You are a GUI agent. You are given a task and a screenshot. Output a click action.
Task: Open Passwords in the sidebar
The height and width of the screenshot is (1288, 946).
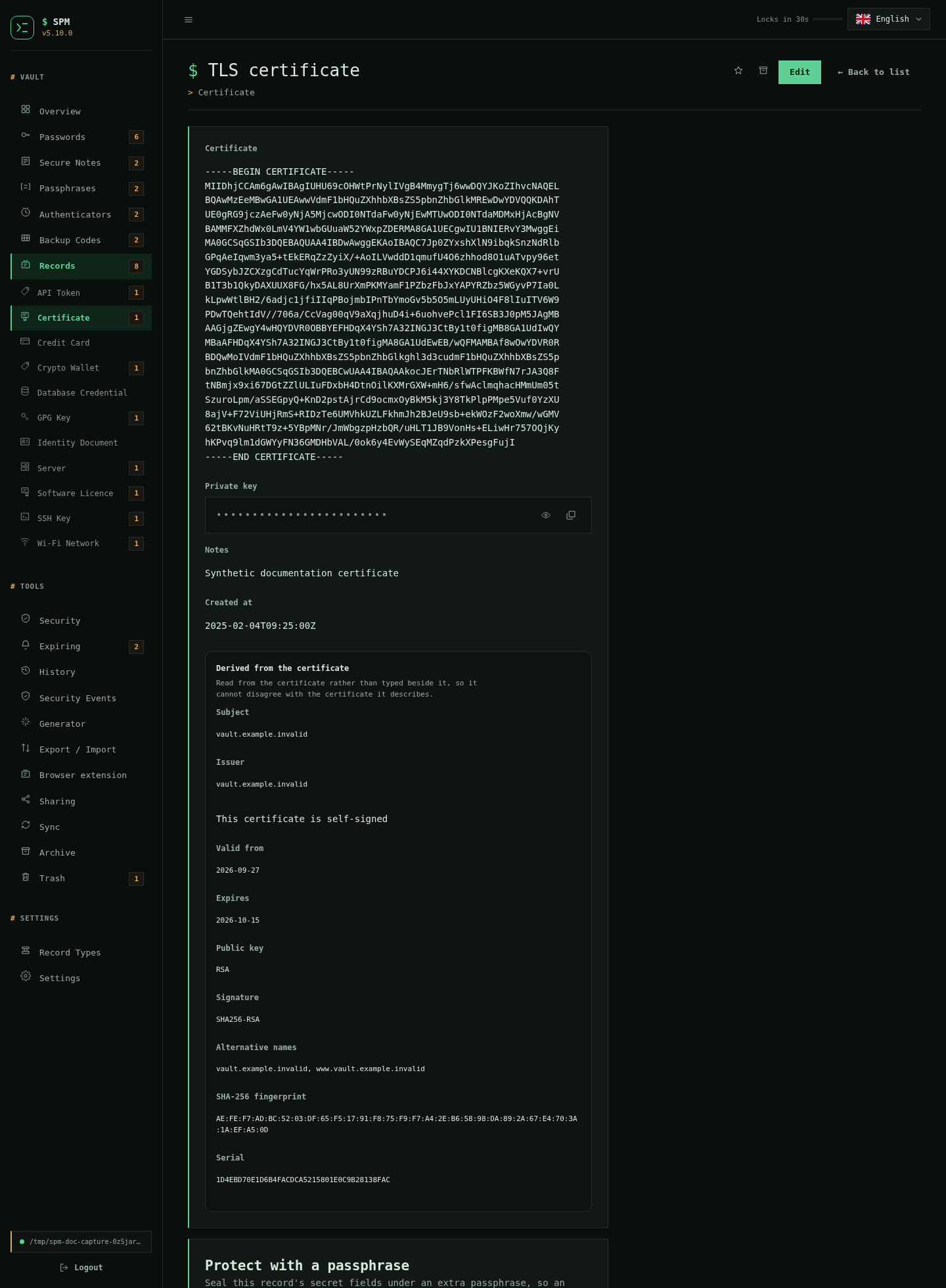click(x=81, y=137)
